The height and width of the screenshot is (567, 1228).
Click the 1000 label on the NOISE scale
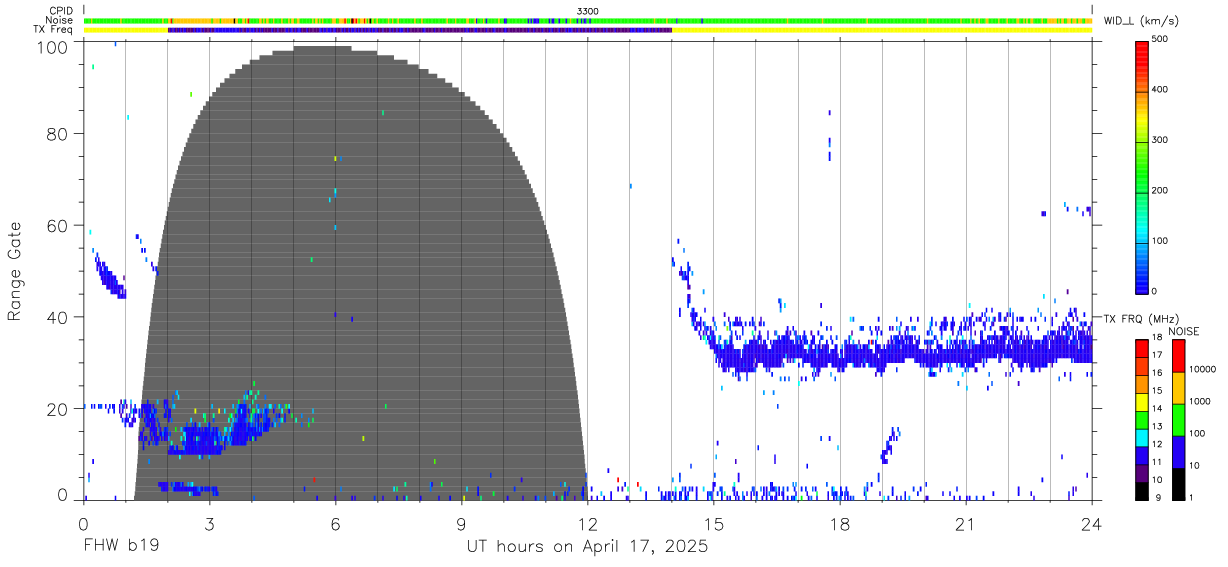pos(1202,401)
